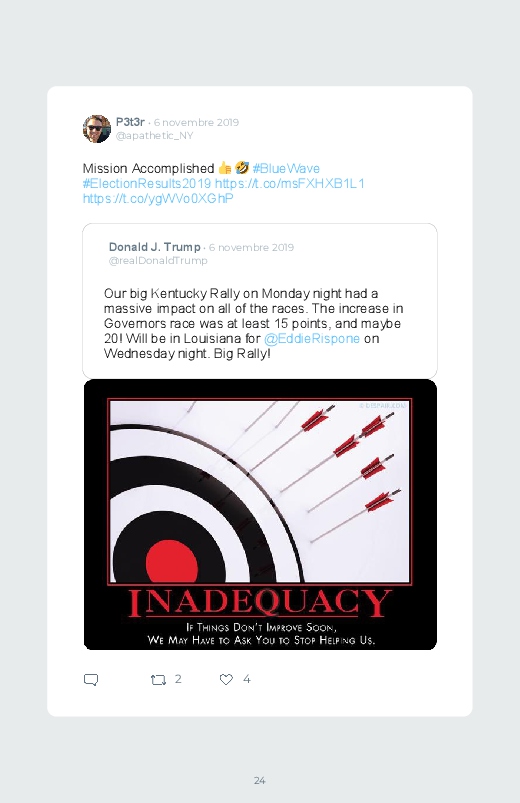Click the page number 24
Viewport: 520px width, 803px height.
260,780
